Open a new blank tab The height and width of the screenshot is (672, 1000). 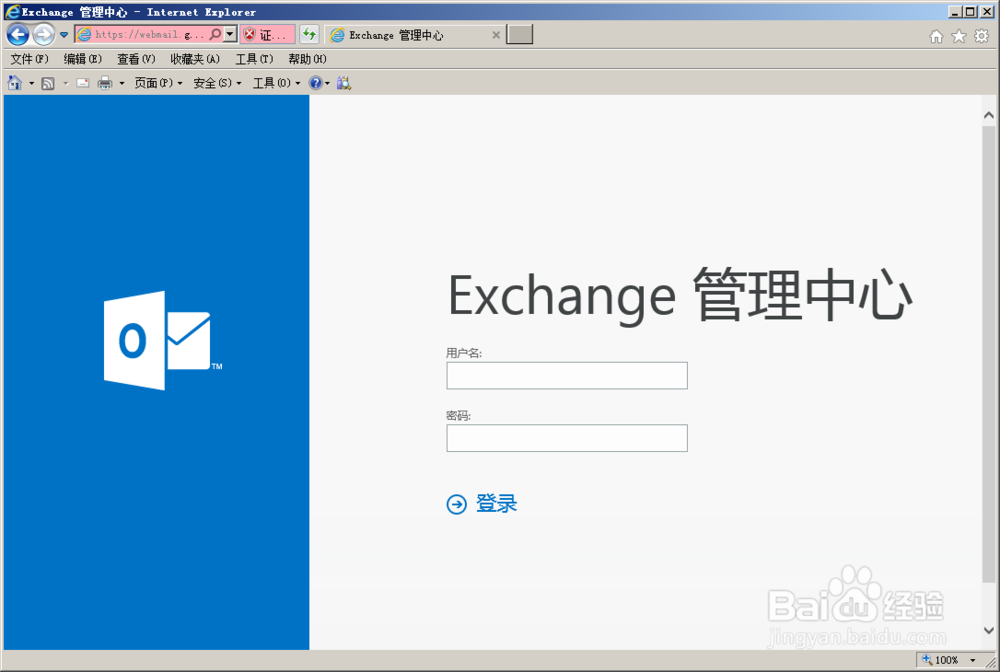(520, 34)
